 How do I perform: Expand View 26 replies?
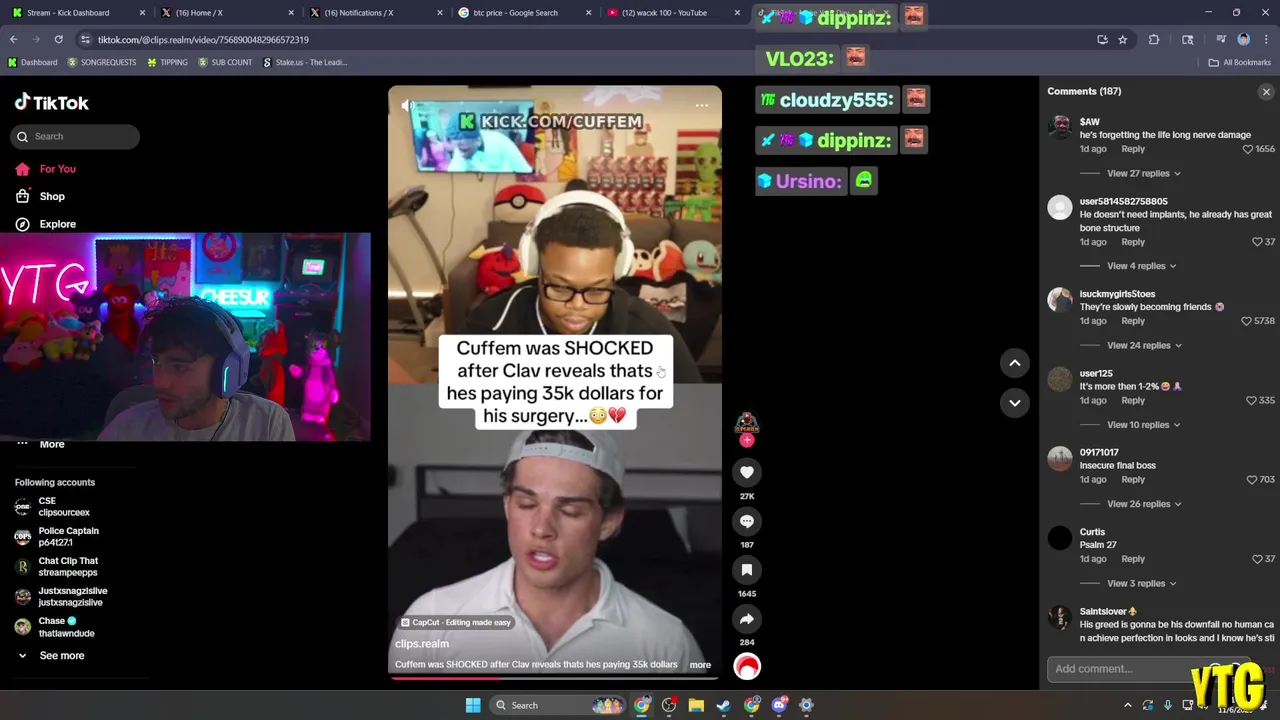pyautogui.click(x=1144, y=504)
